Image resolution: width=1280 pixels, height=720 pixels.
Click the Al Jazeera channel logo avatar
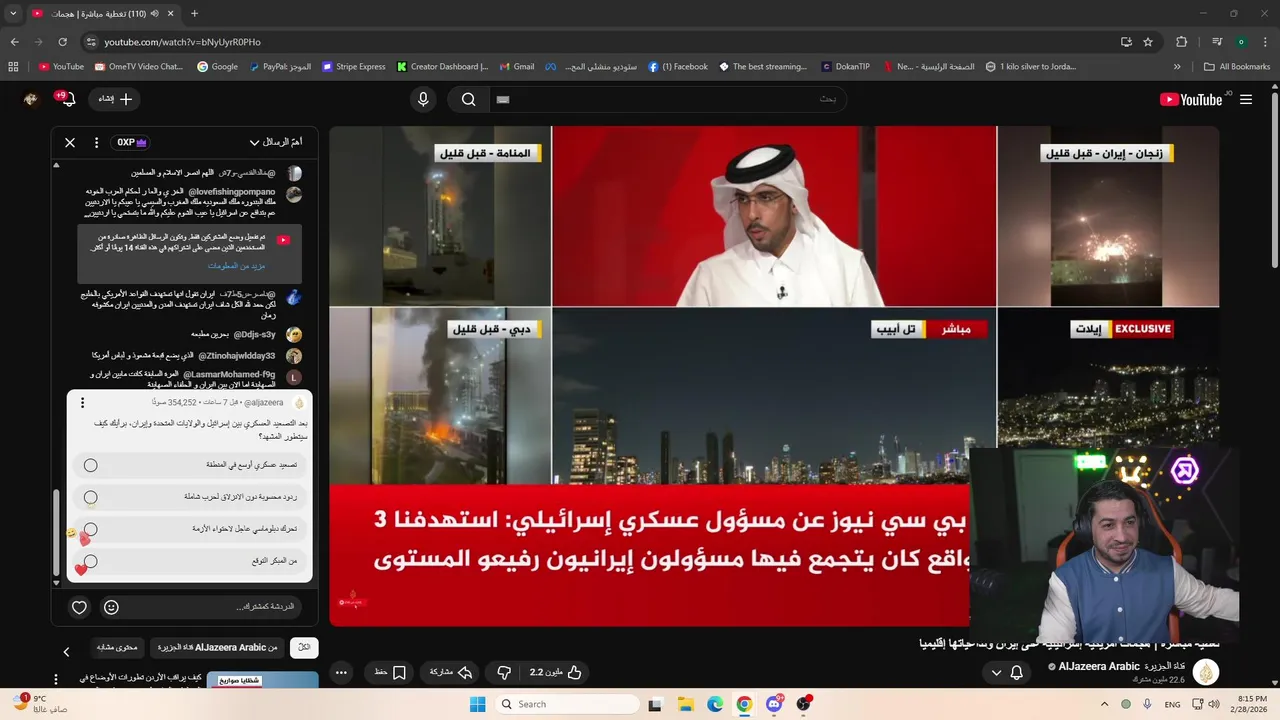point(1206,672)
